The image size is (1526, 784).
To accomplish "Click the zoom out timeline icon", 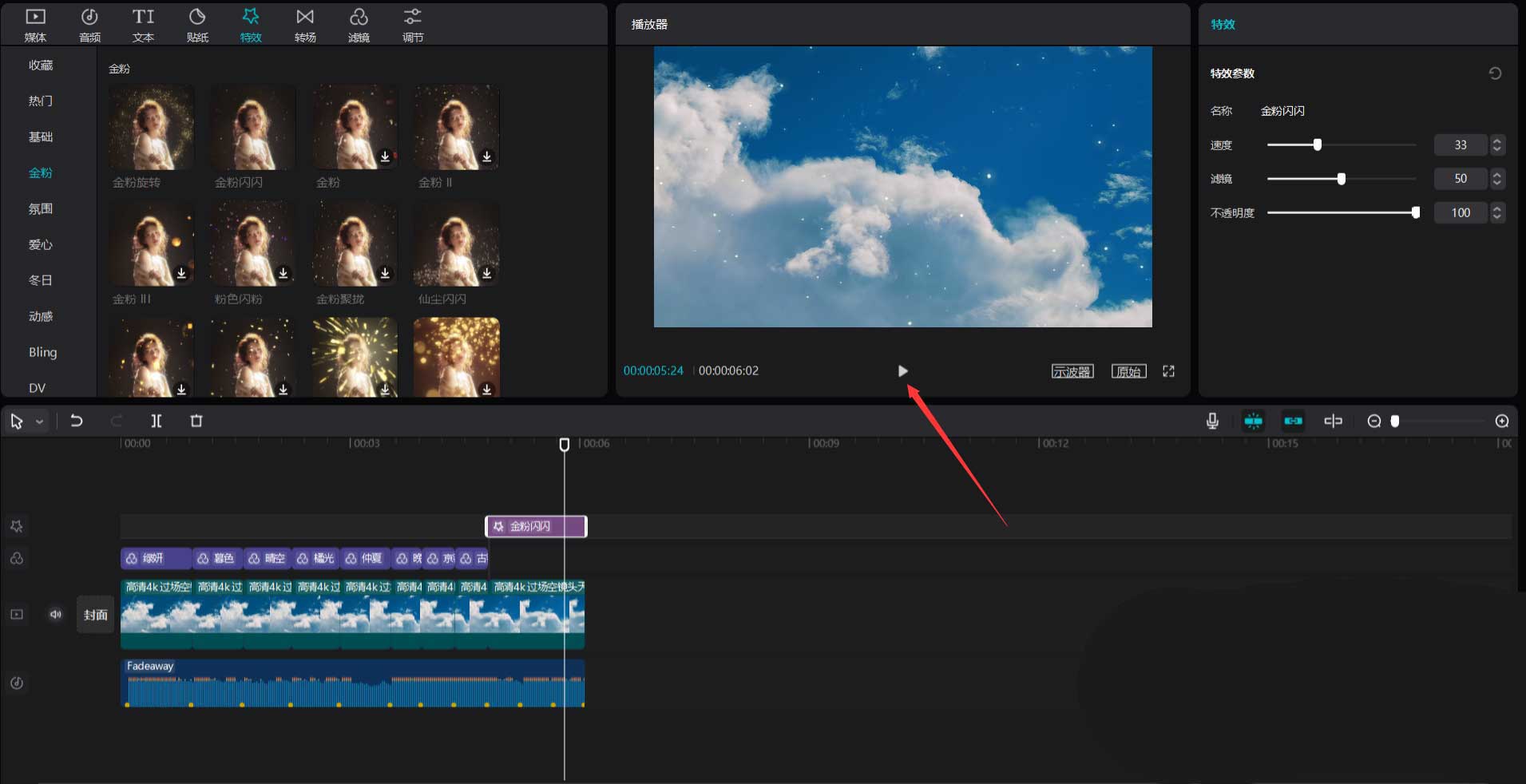I will [x=1373, y=421].
